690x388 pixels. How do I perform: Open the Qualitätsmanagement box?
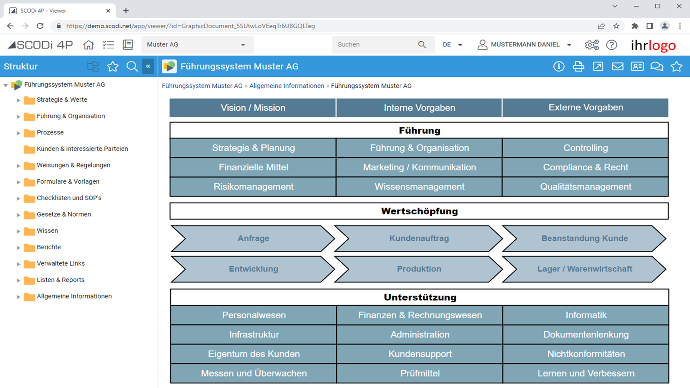pyautogui.click(x=586, y=187)
